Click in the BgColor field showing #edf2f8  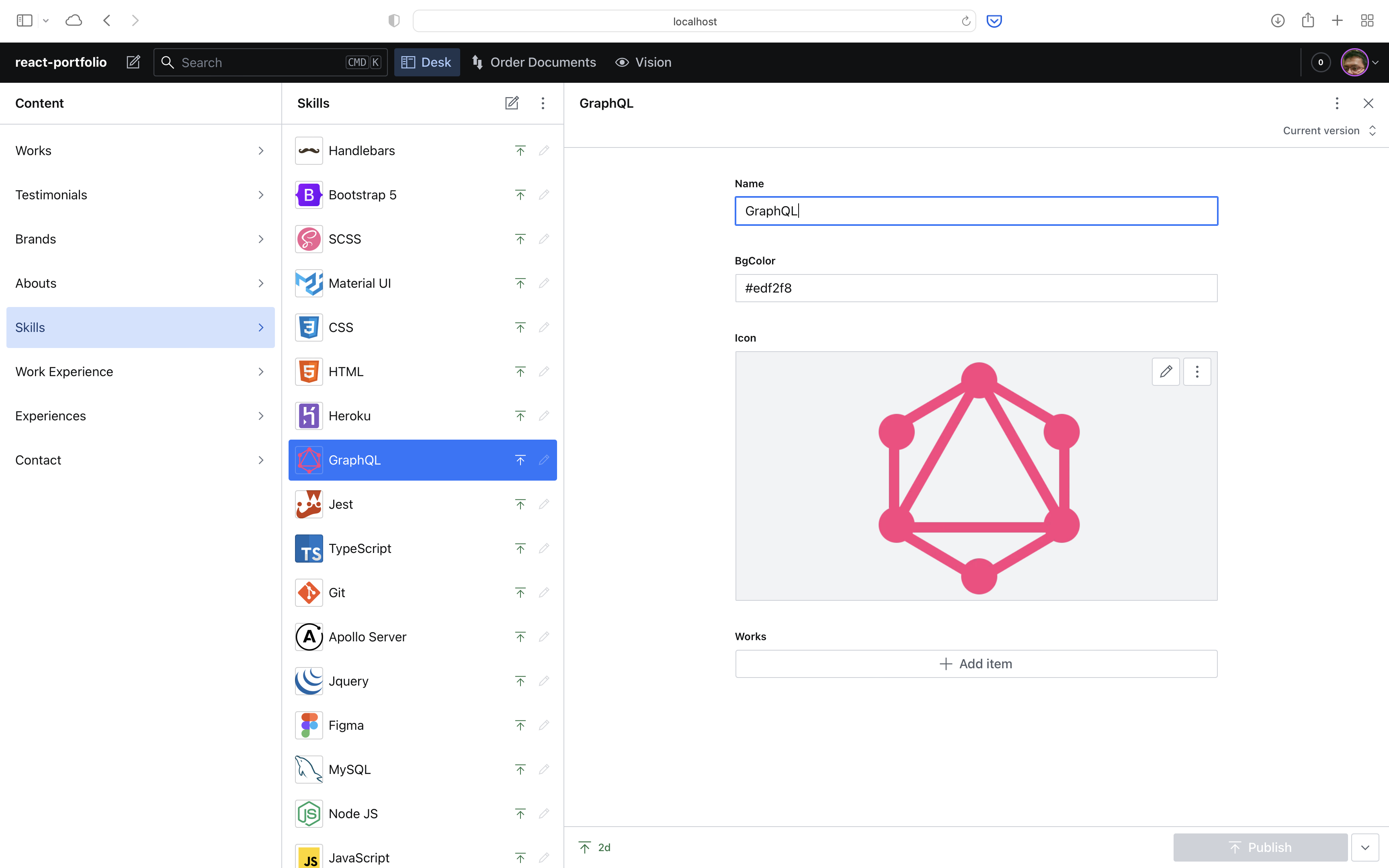click(975, 288)
